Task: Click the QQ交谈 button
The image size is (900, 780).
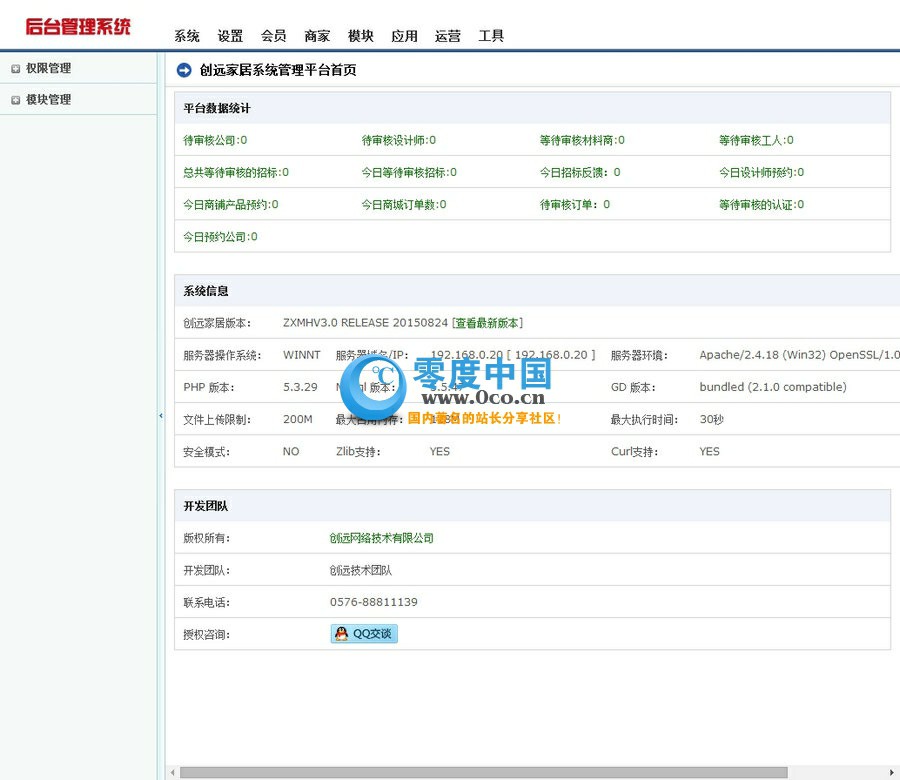Action: (x=363, y=633)
